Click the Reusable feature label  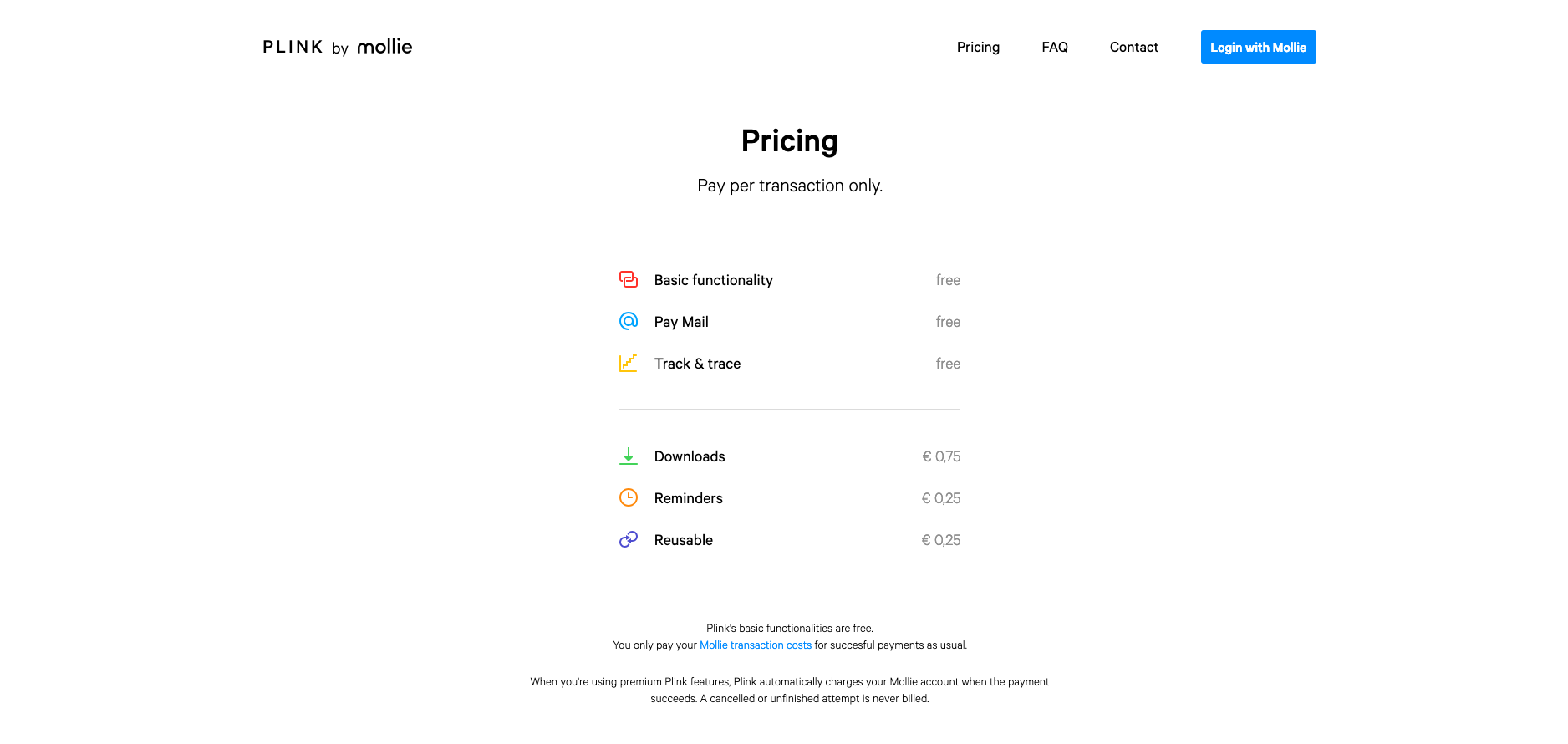click(x=683, y=540)
